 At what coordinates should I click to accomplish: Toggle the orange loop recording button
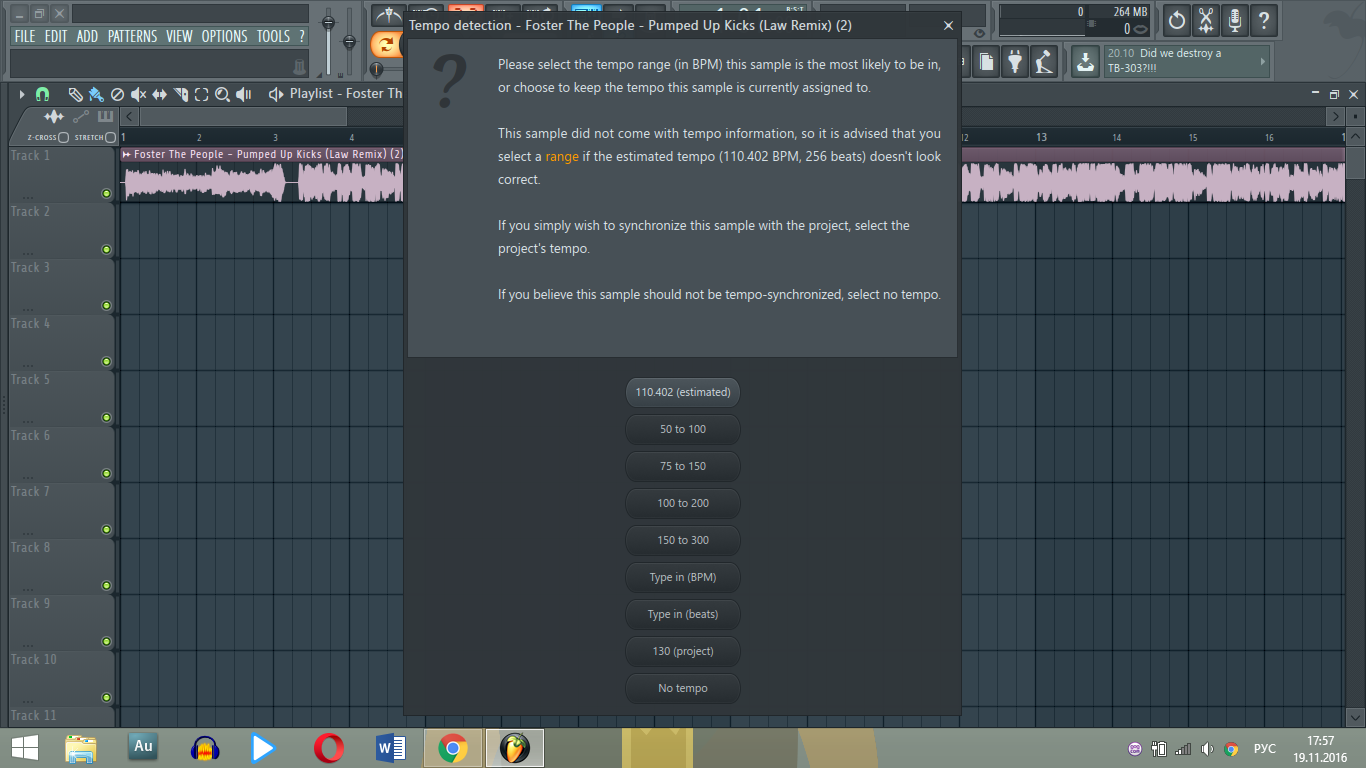(x=385, y=44)
